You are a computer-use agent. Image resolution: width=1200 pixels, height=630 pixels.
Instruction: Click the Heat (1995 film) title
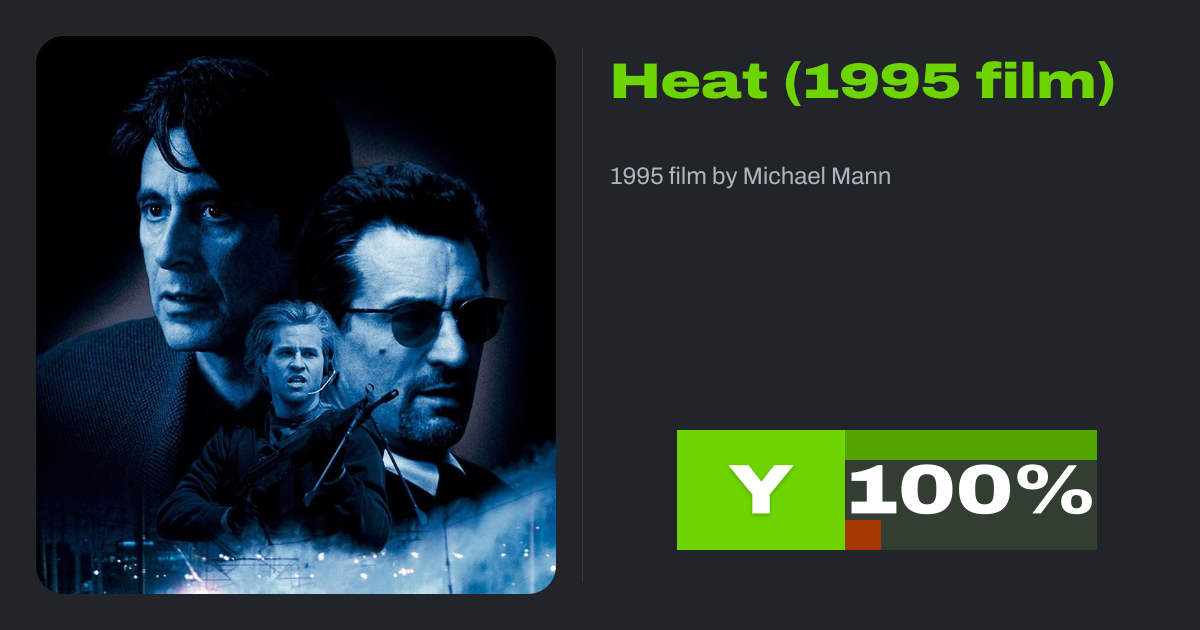pos(862,83)
